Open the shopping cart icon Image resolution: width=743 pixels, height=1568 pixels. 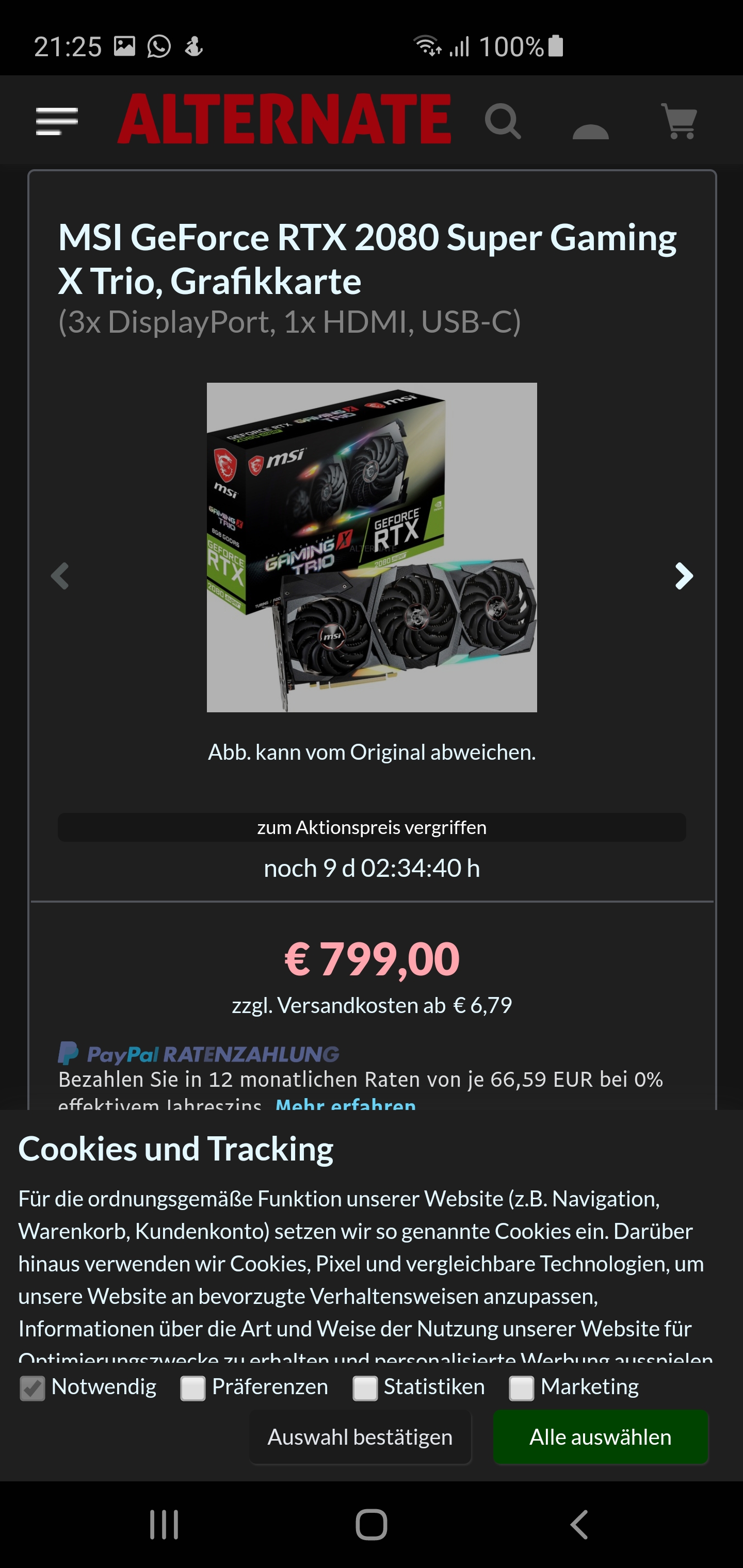tap(679, 121)
